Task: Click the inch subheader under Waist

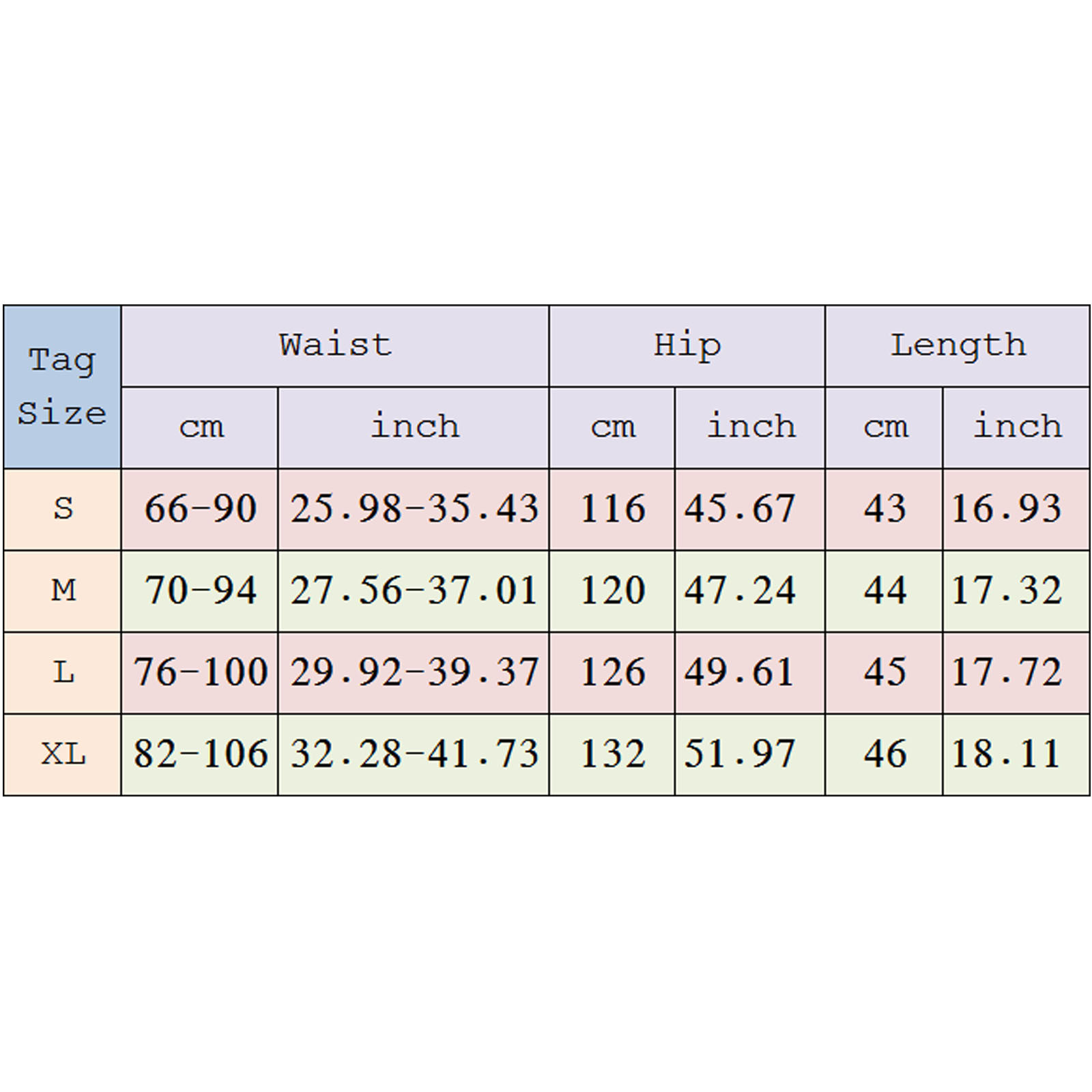Action: (x=414, y=427)
